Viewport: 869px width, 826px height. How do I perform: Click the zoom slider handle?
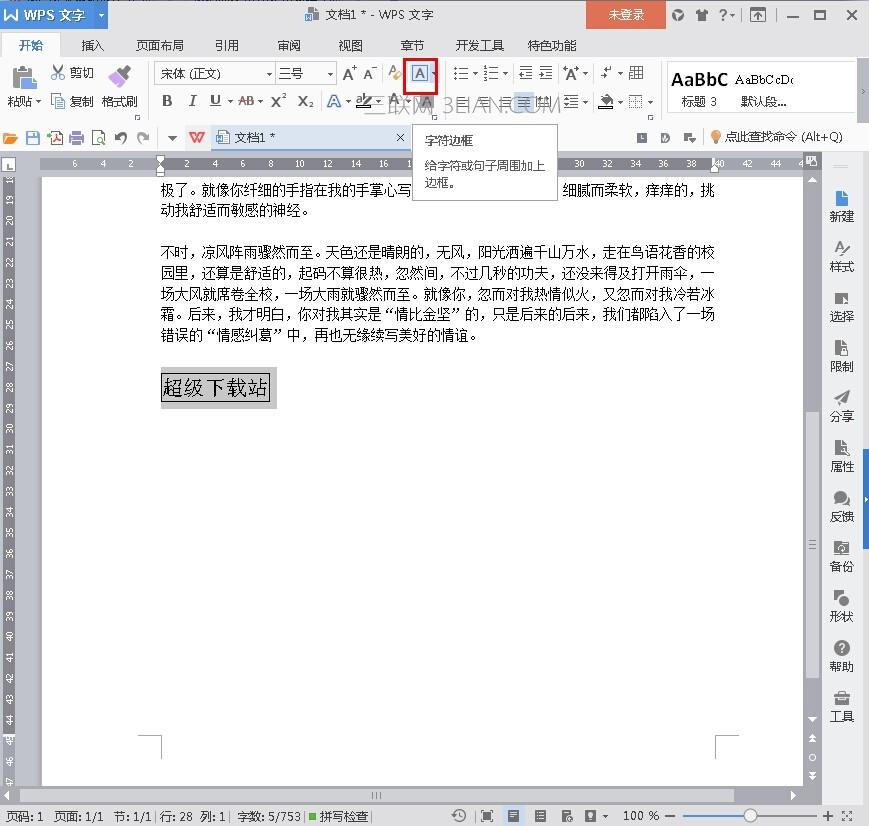click(x=750, y=816)
